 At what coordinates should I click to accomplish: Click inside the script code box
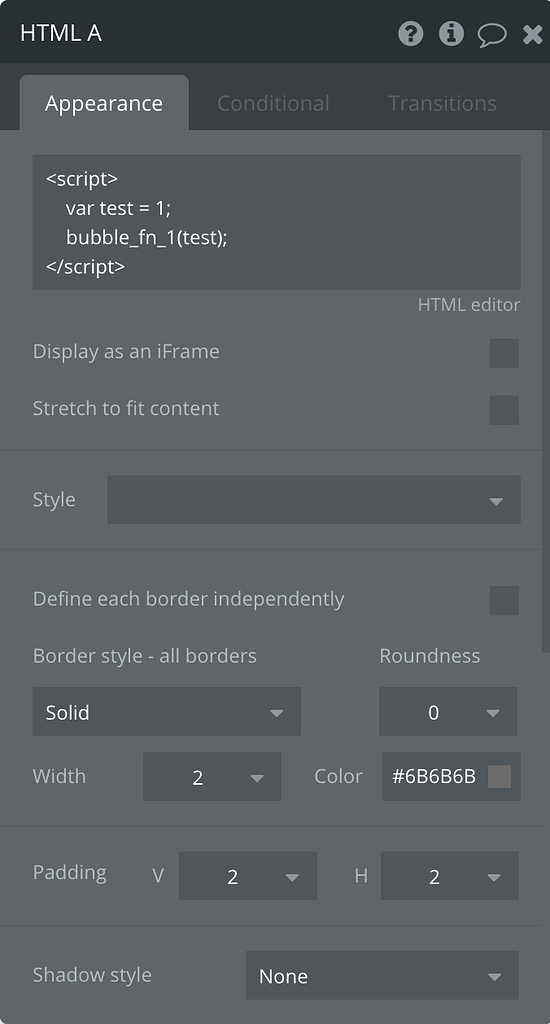[276, 222]
